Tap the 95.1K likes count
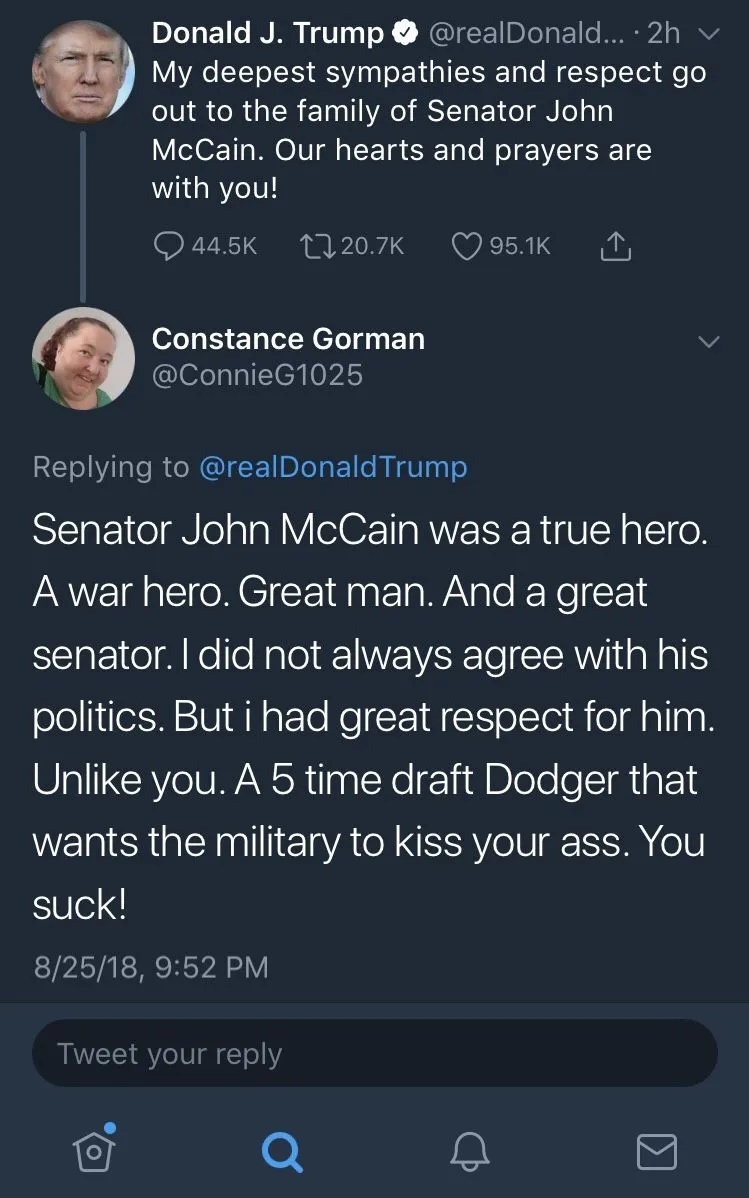This screenshot has height=1198, width=749. point(520,245)
